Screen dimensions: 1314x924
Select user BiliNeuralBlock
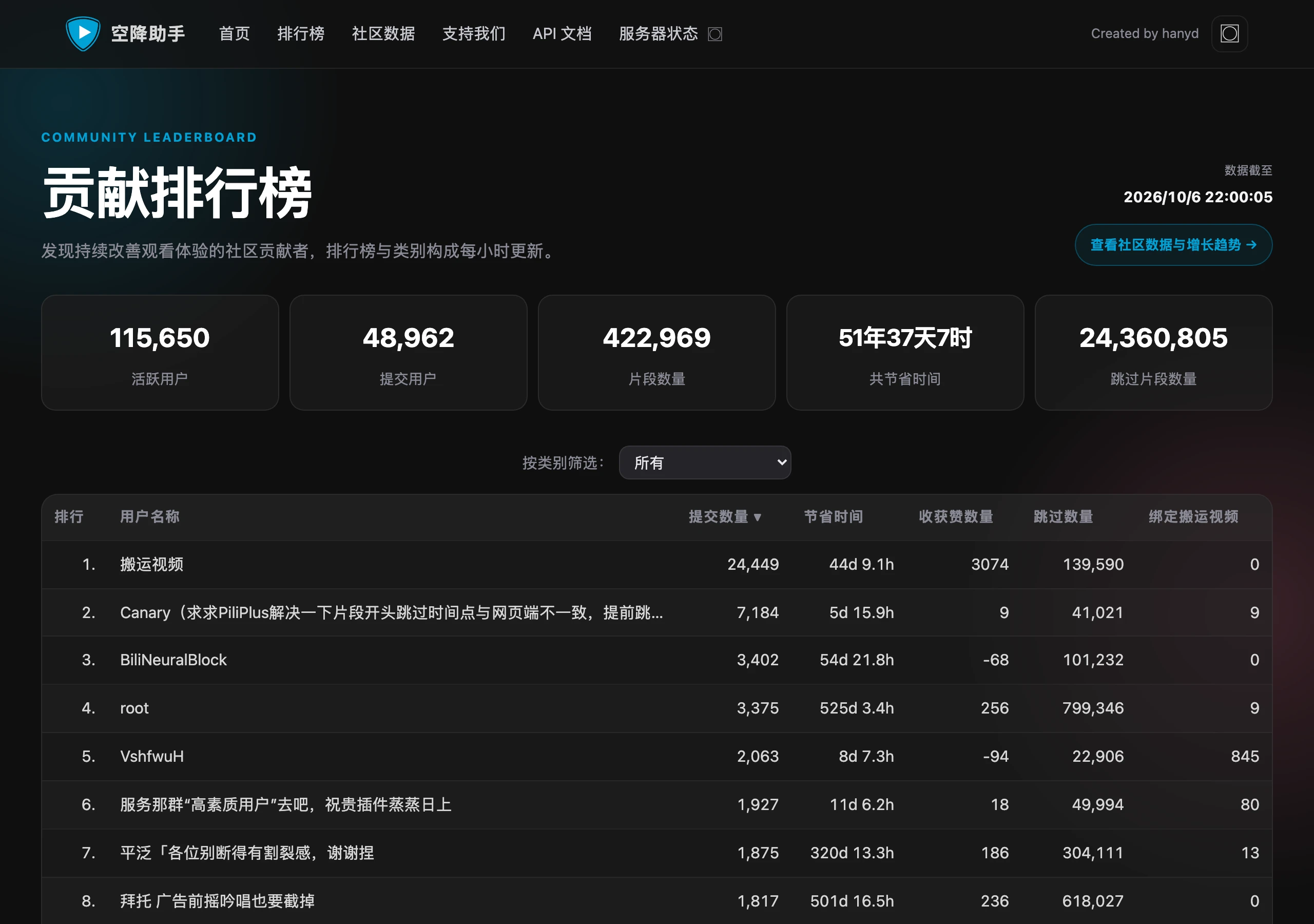(x=173, y=660)
